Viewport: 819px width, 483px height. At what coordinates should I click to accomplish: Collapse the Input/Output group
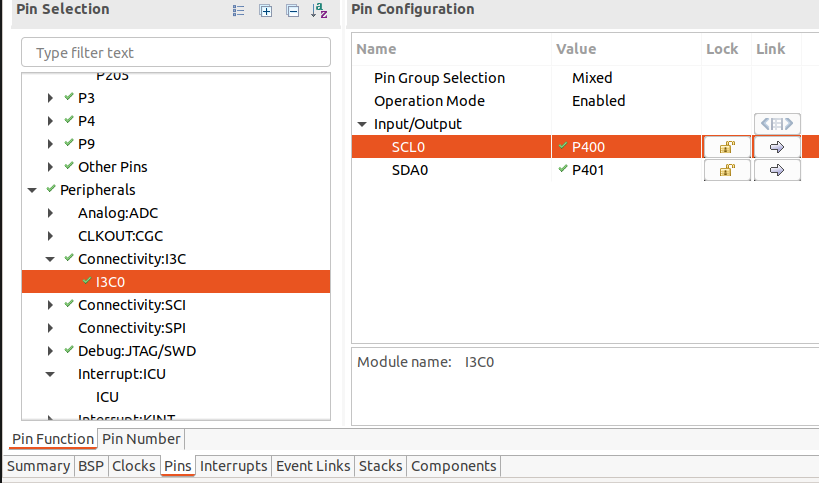pyautogui.click(x=362, y=124)
